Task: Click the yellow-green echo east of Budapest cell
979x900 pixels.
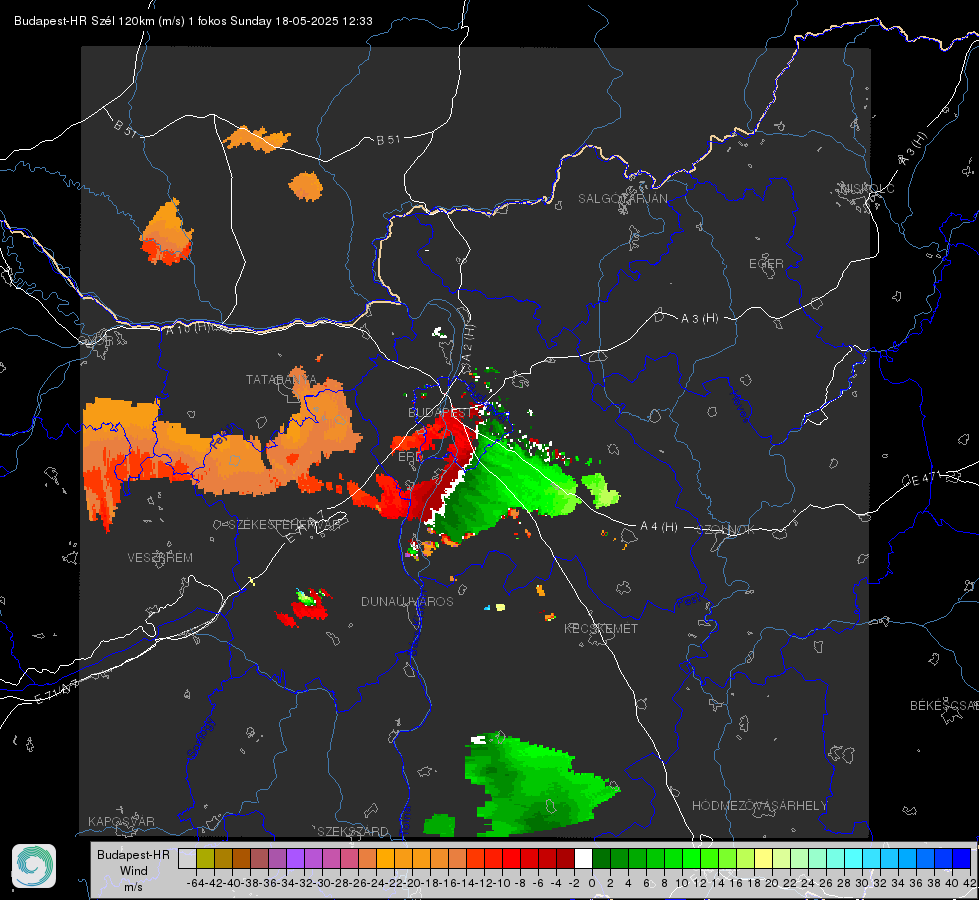Action: click(600, 490)
